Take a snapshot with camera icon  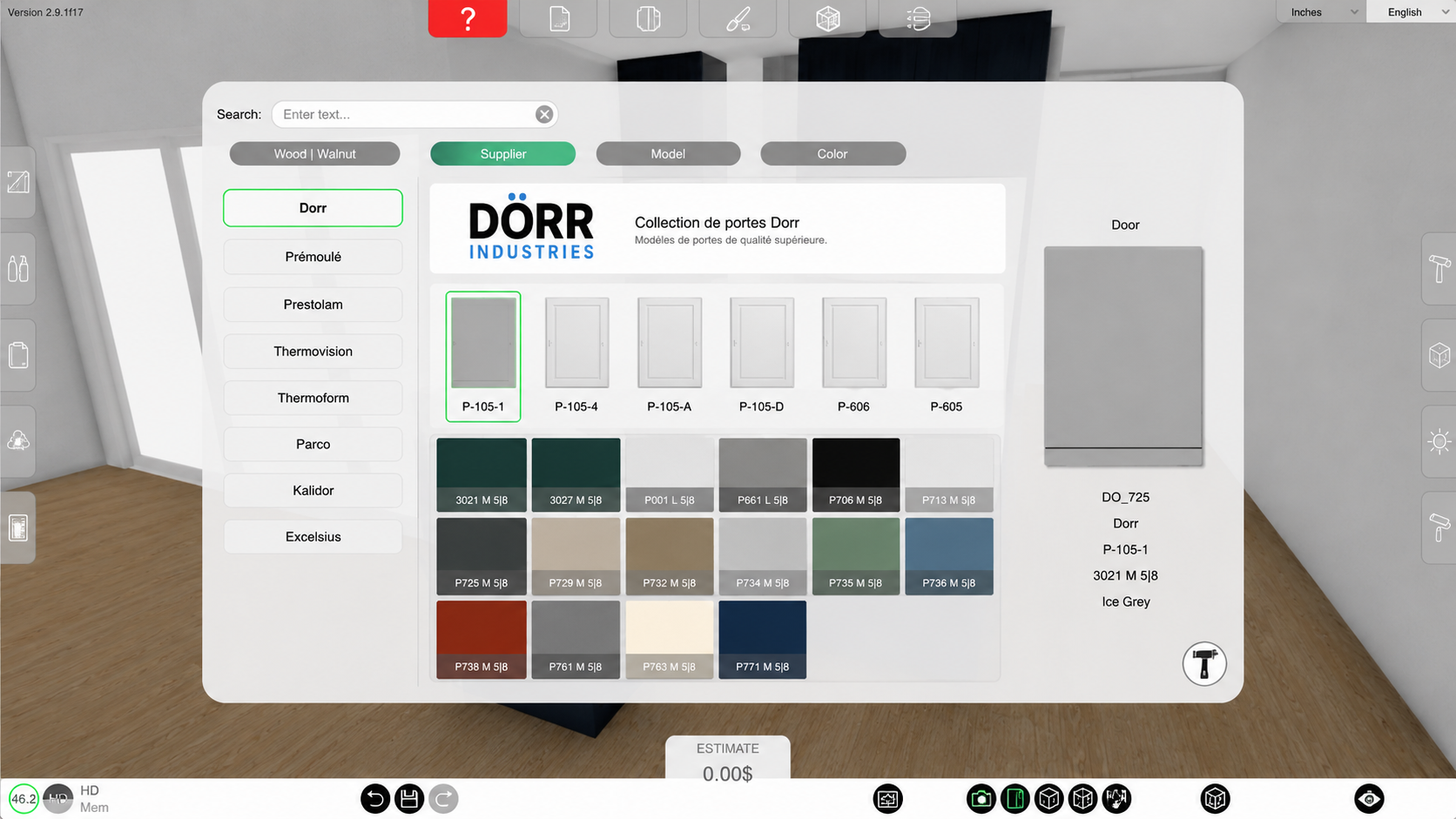click(x=981, y=798)
